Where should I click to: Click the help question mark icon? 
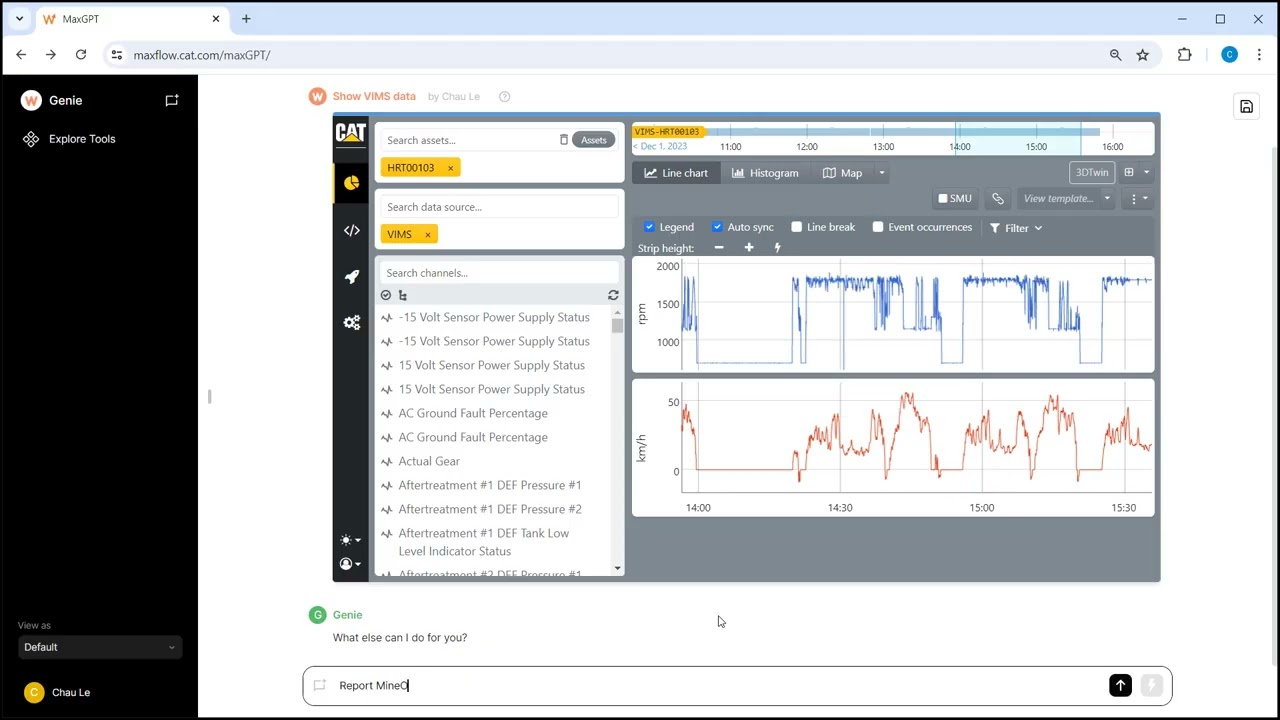[504, 97]
